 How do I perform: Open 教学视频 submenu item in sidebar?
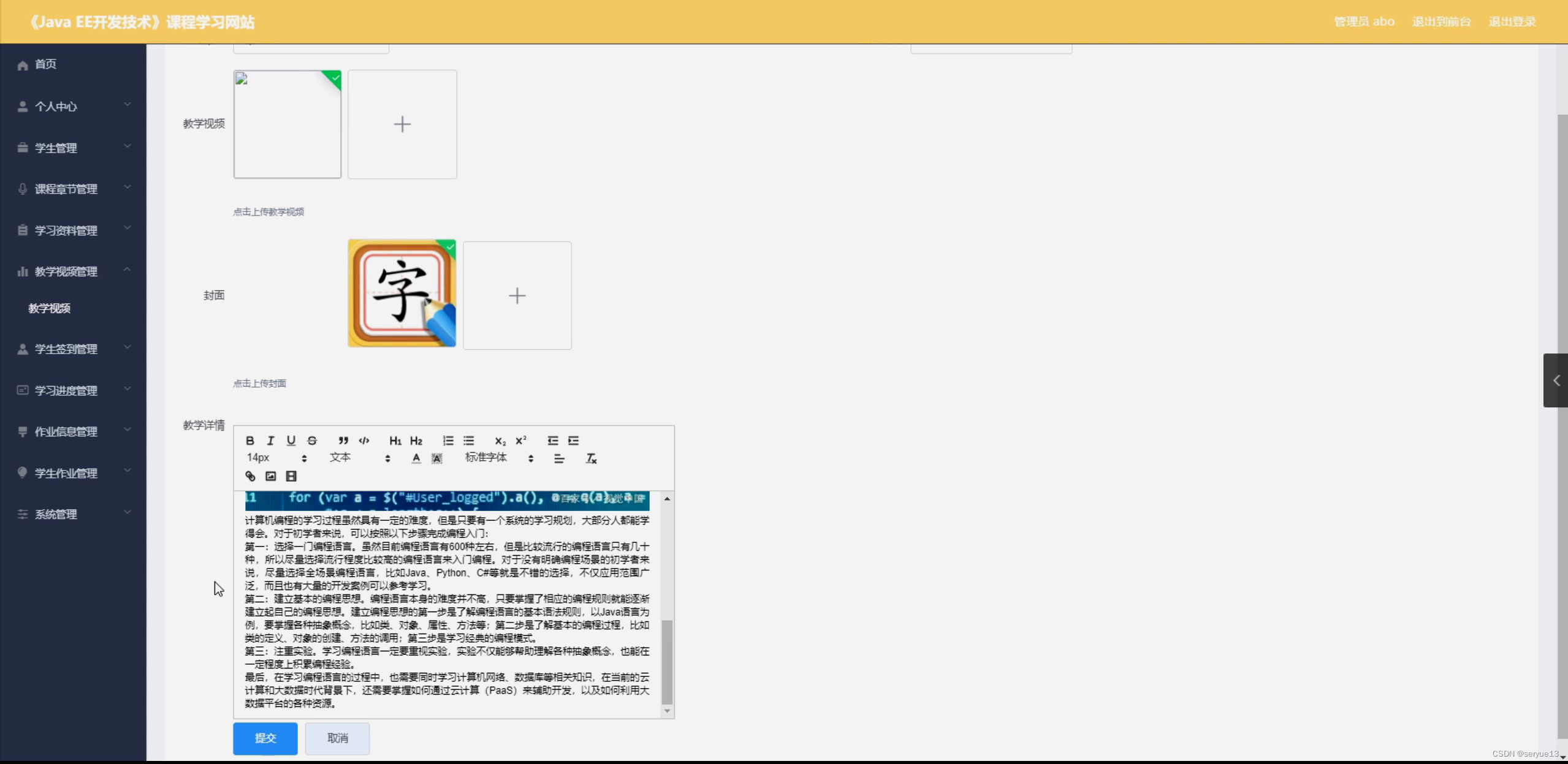tap(50, 308)
